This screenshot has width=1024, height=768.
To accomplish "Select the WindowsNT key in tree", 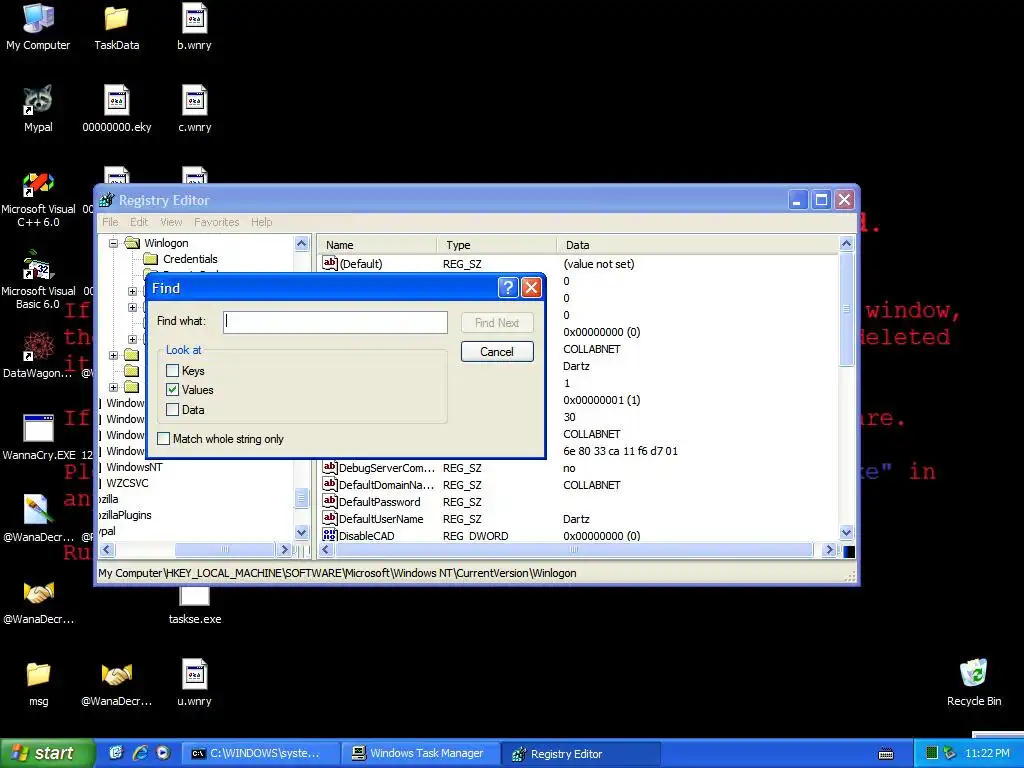I will (x=134, y=467).
